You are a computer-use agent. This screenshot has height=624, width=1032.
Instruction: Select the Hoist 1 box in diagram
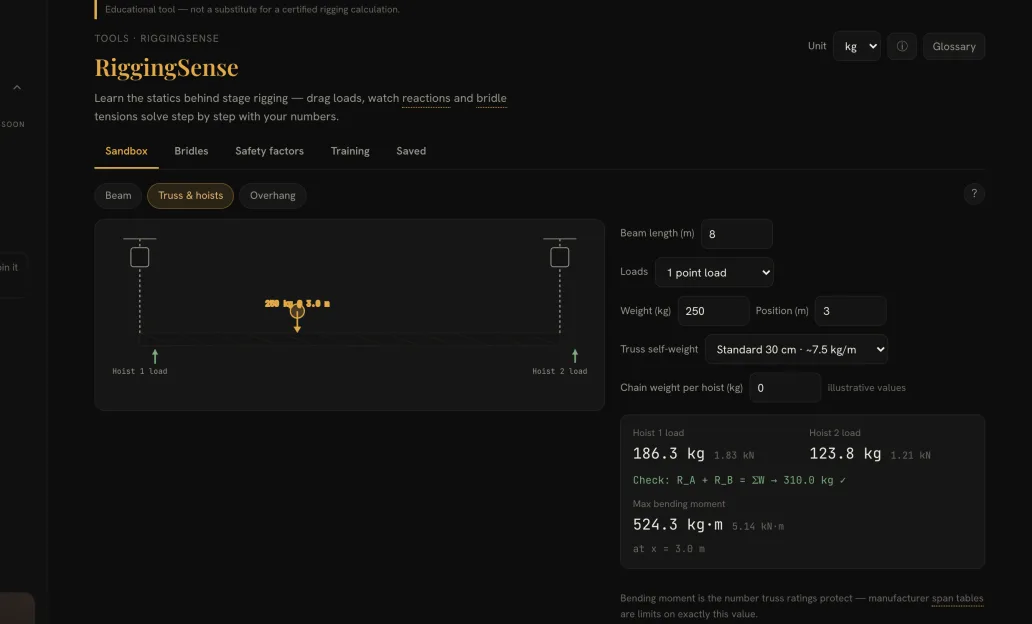140,257
